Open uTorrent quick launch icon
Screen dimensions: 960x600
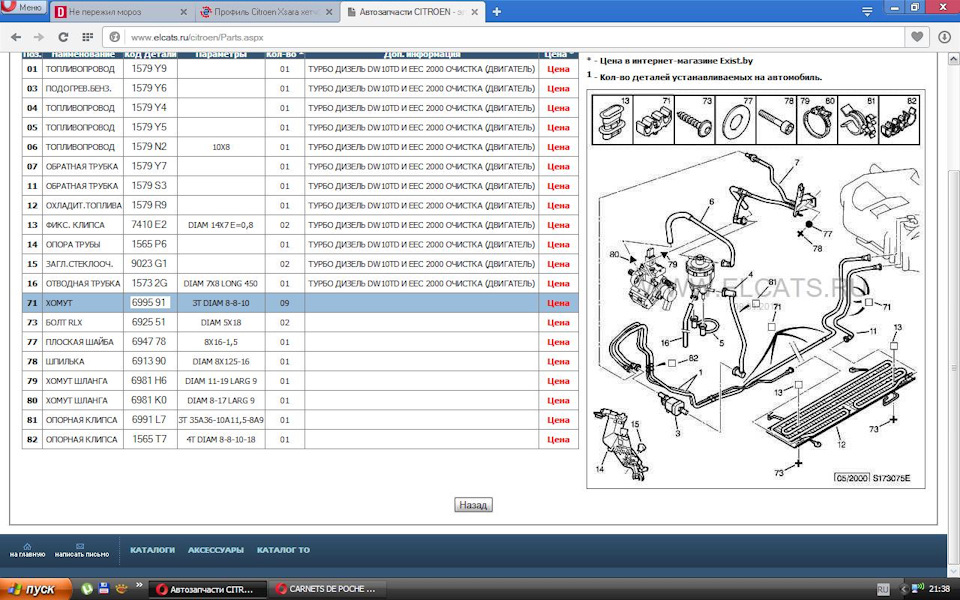tap(87, 589)
